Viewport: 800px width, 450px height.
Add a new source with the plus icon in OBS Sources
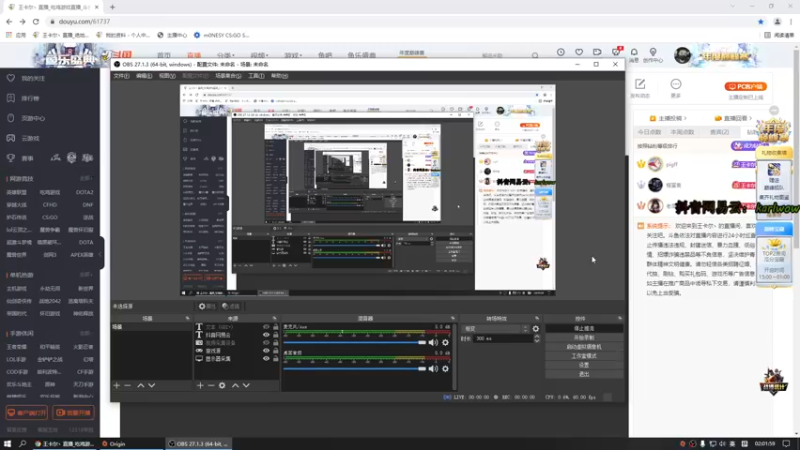(200, 386)
